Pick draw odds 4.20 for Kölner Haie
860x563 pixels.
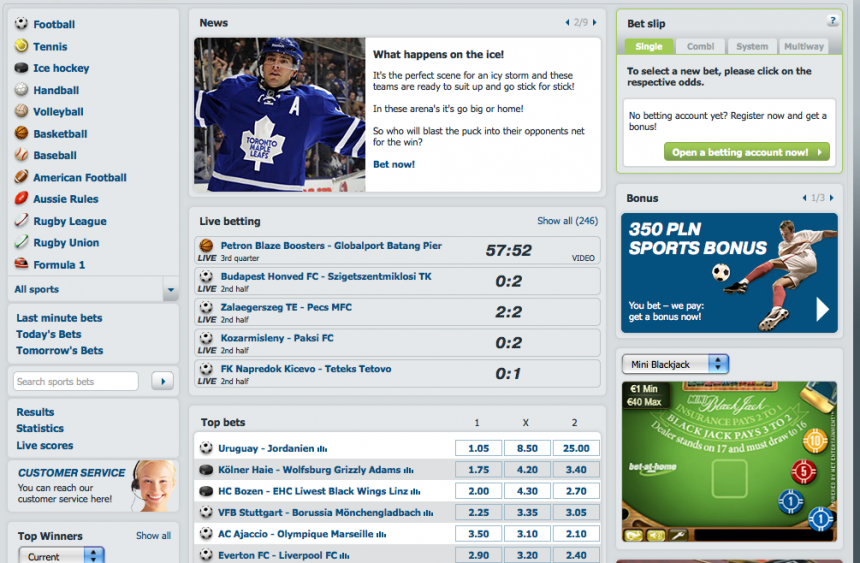[x=527, y=470]
